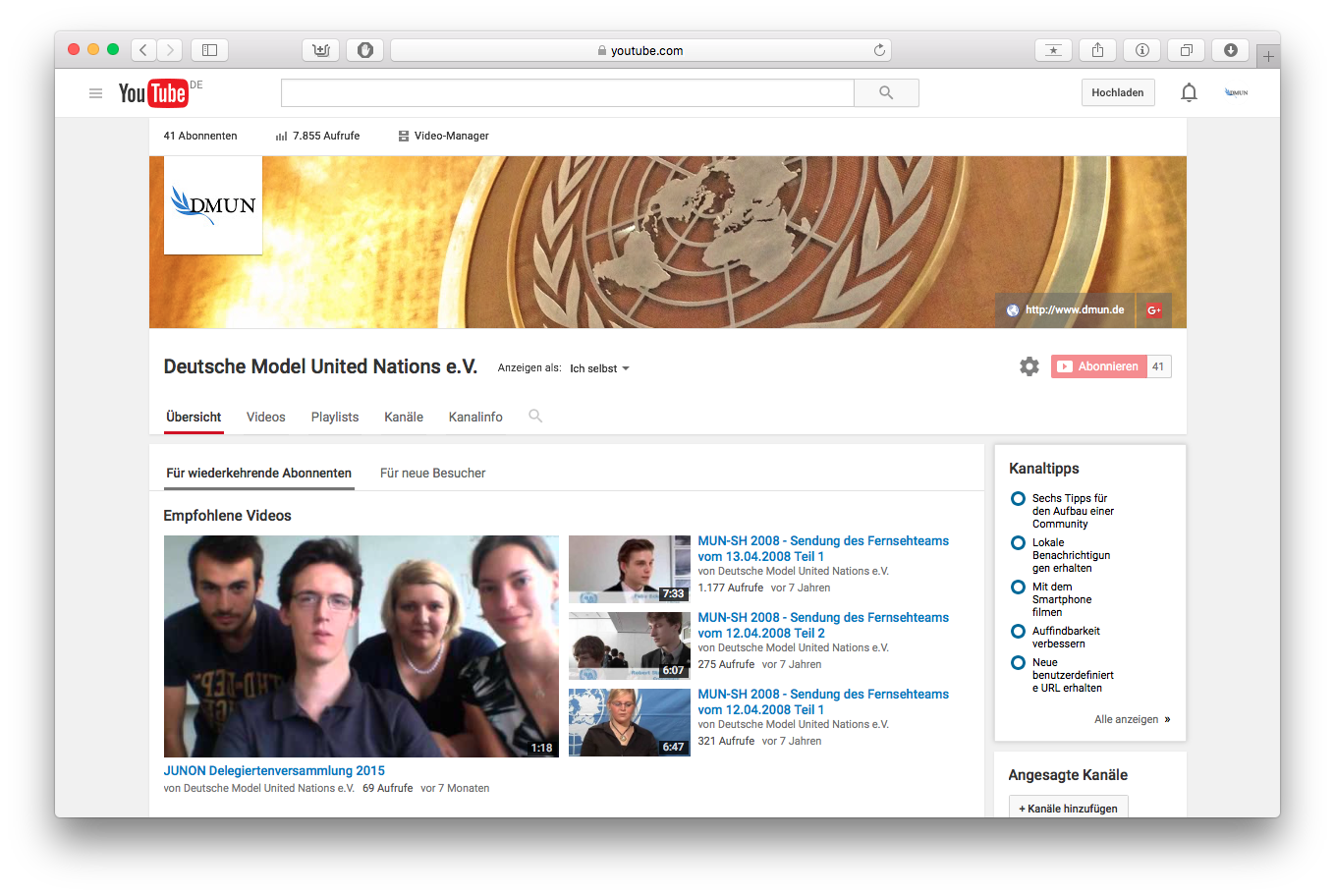This screenshot has height=896, width=1335.
Task: Click the shield extension icon
Action: coord(365,50)
